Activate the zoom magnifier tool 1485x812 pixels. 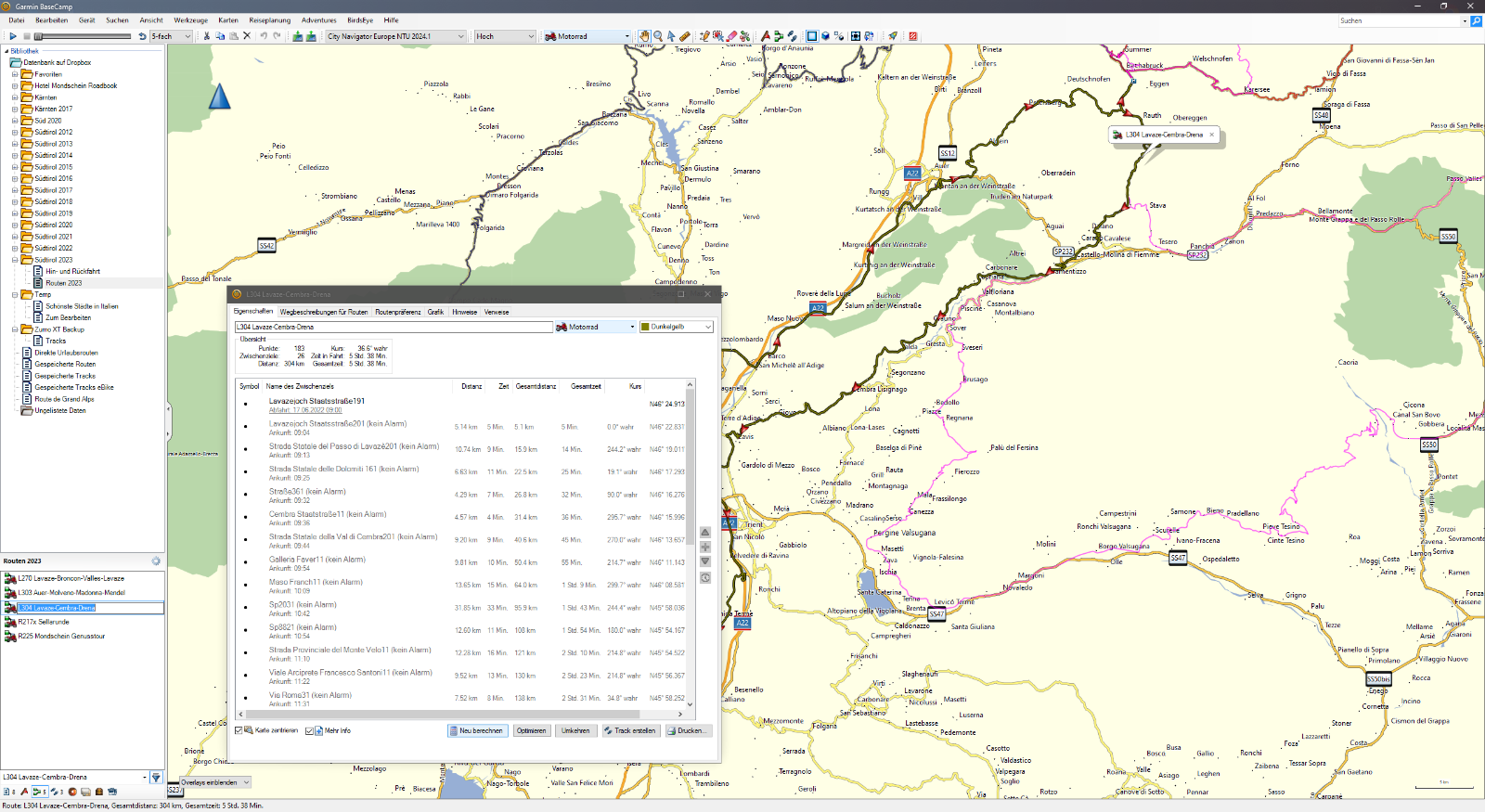click(658, 36)
